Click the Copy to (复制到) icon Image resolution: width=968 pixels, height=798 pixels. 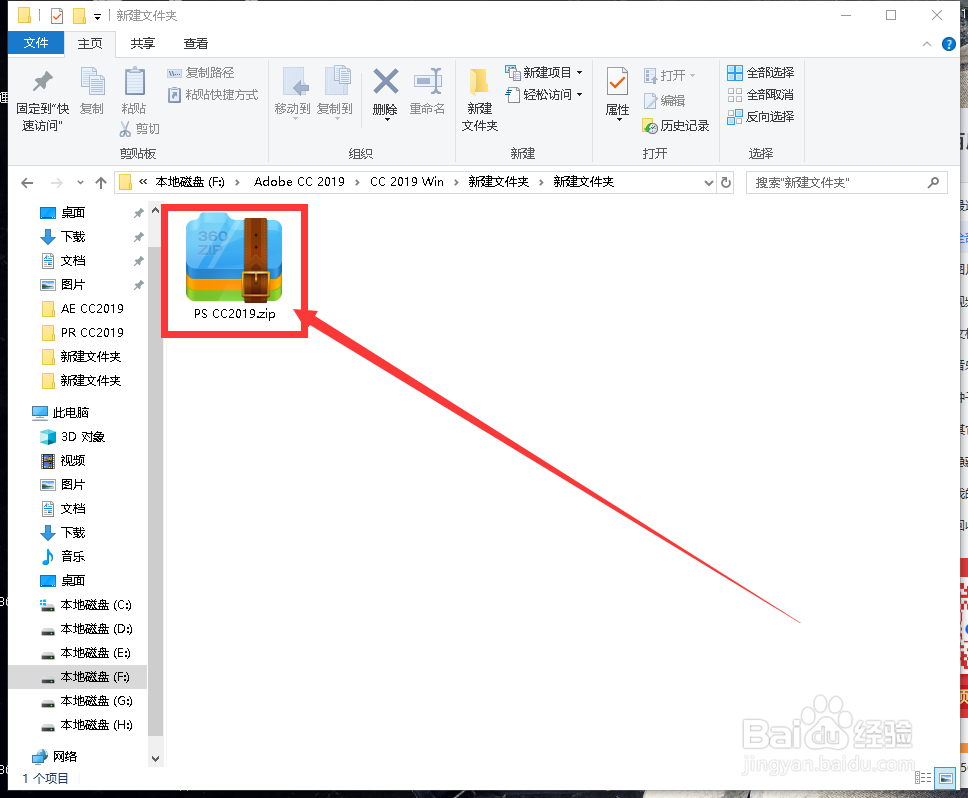tap(337, 82)
